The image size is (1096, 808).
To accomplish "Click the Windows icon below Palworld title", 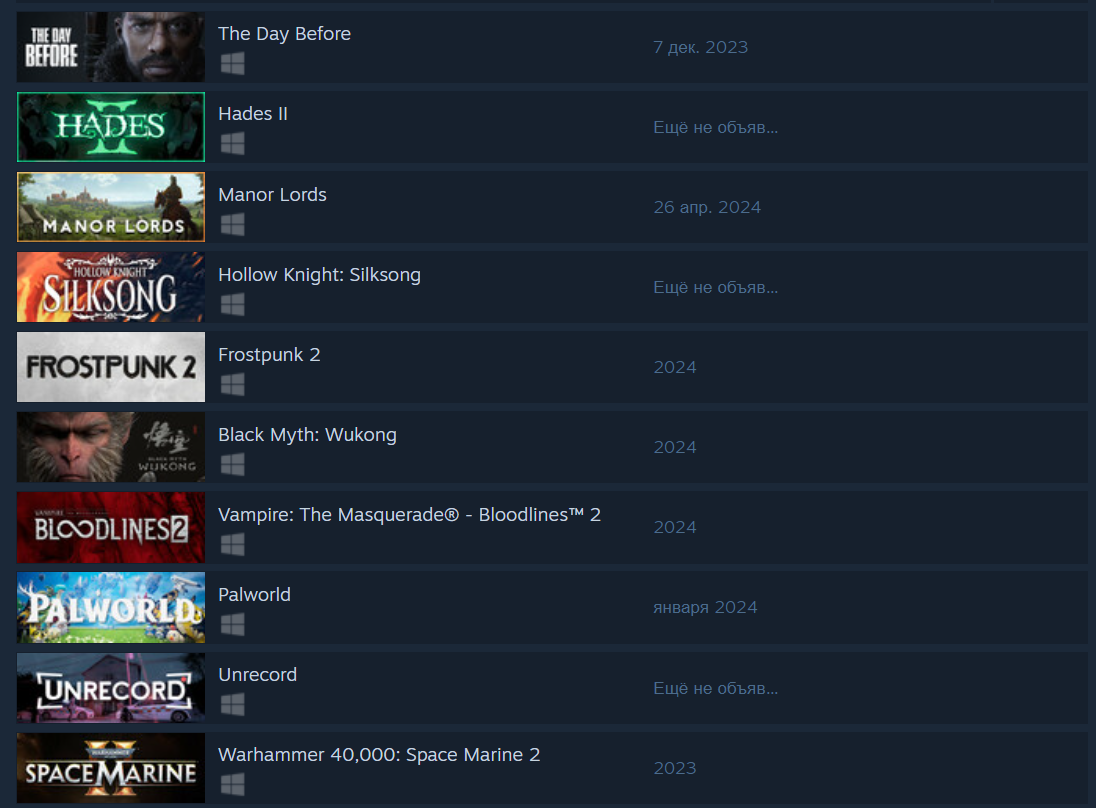I will click(x=232, y=624).
